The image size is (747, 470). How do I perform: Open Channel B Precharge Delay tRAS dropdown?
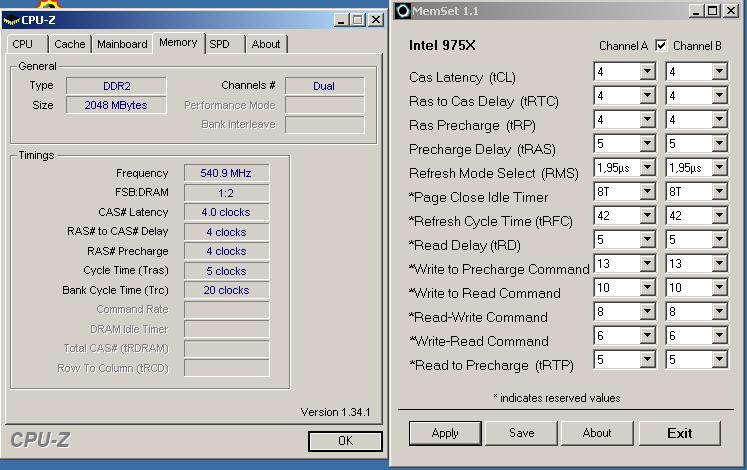[719, 143]
